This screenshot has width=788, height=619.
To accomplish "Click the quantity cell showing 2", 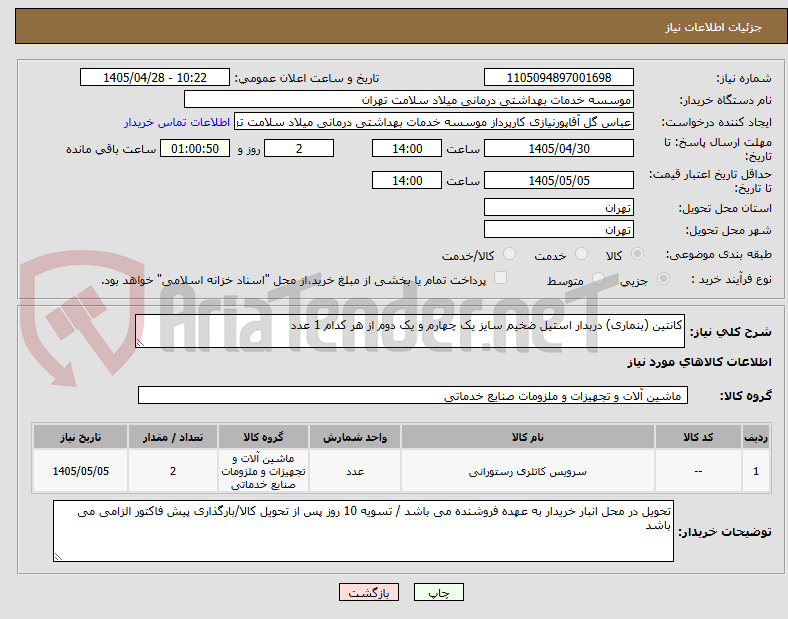I will click(173, 471).
